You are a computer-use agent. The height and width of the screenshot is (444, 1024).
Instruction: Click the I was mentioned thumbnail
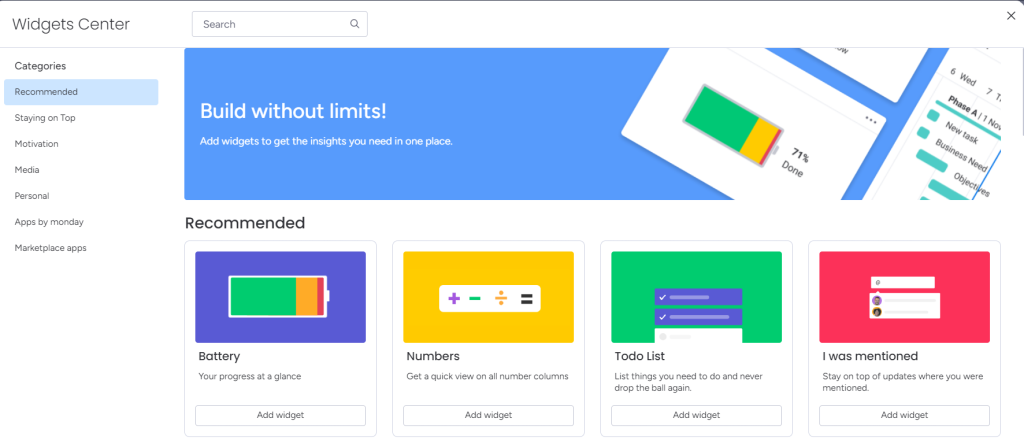904,297
